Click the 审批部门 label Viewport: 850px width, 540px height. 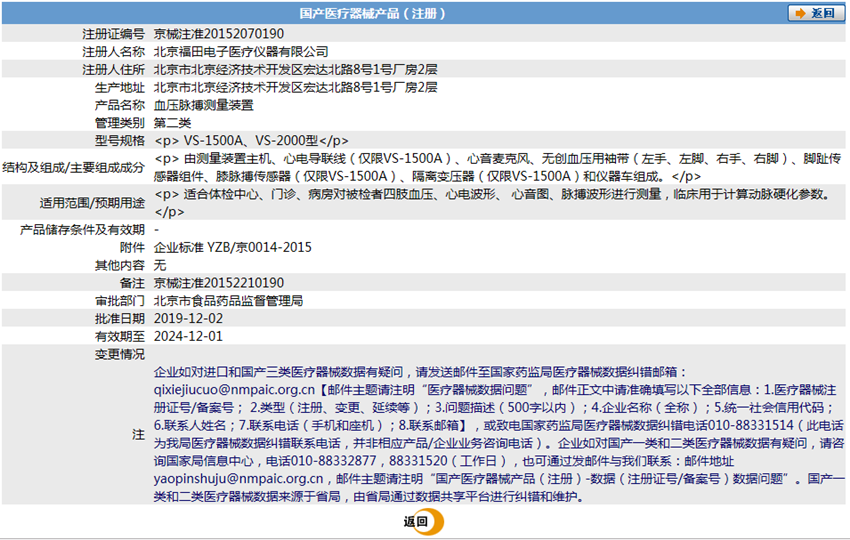120,301
